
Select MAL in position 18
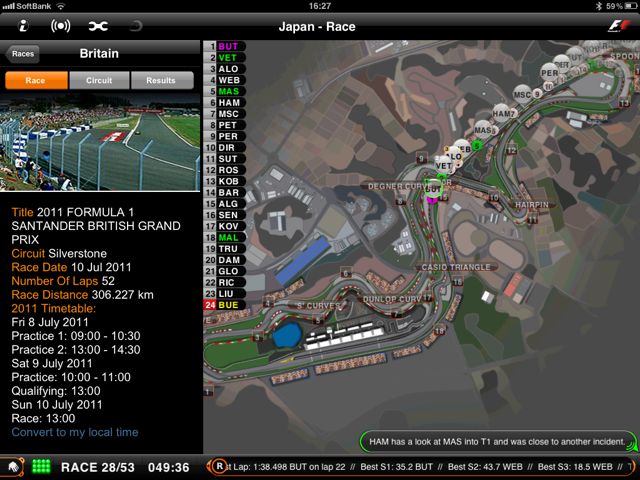click(x=225, y=237)
